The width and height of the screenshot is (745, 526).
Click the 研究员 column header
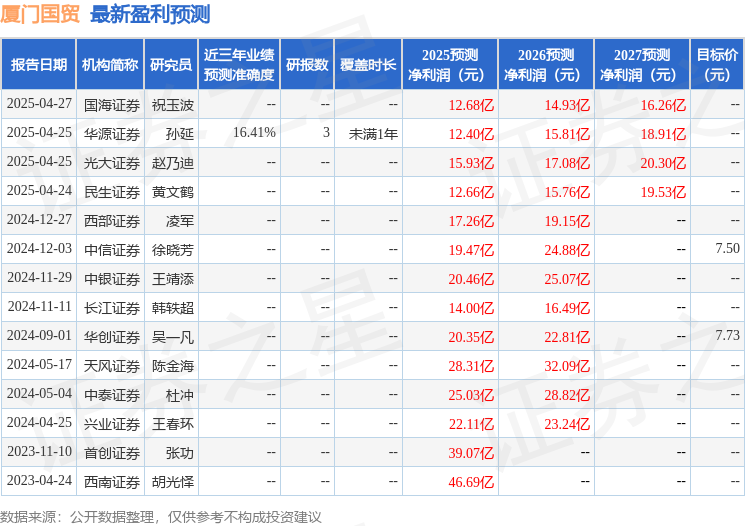coord(171,65)
